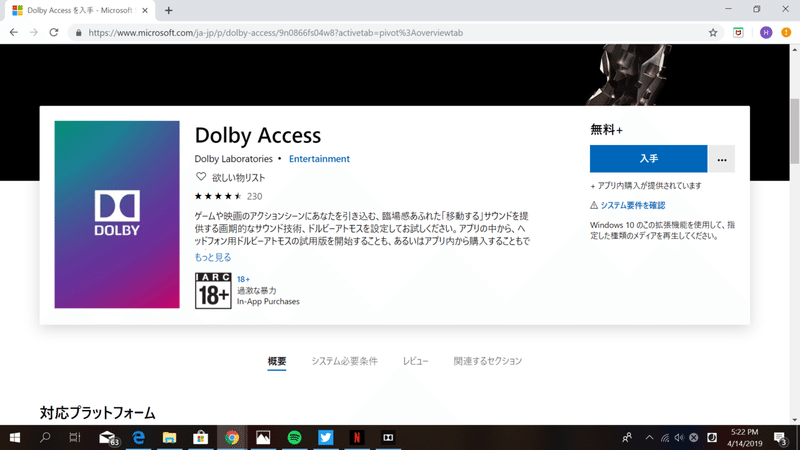Viewport: 800px width, 450px height.
Task: Select the 概要 tab
Action: click(x=277, y=361)
